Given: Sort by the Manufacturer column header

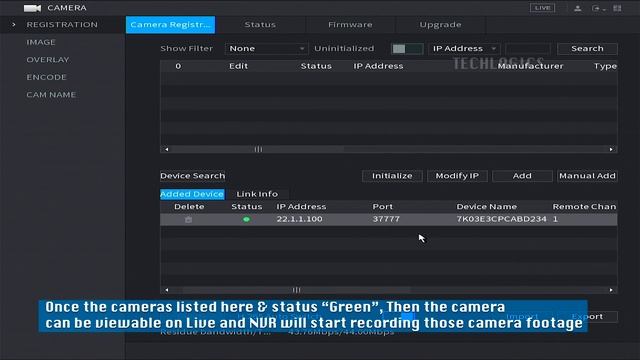Looking at the screenshot, I should (530, 66).
